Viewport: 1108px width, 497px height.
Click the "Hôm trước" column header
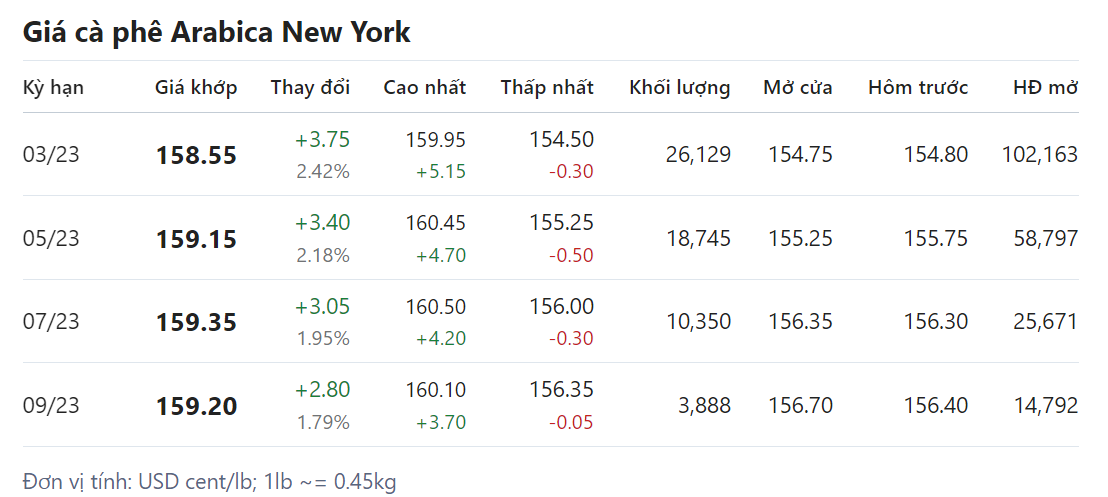click(x=917, y=87)
